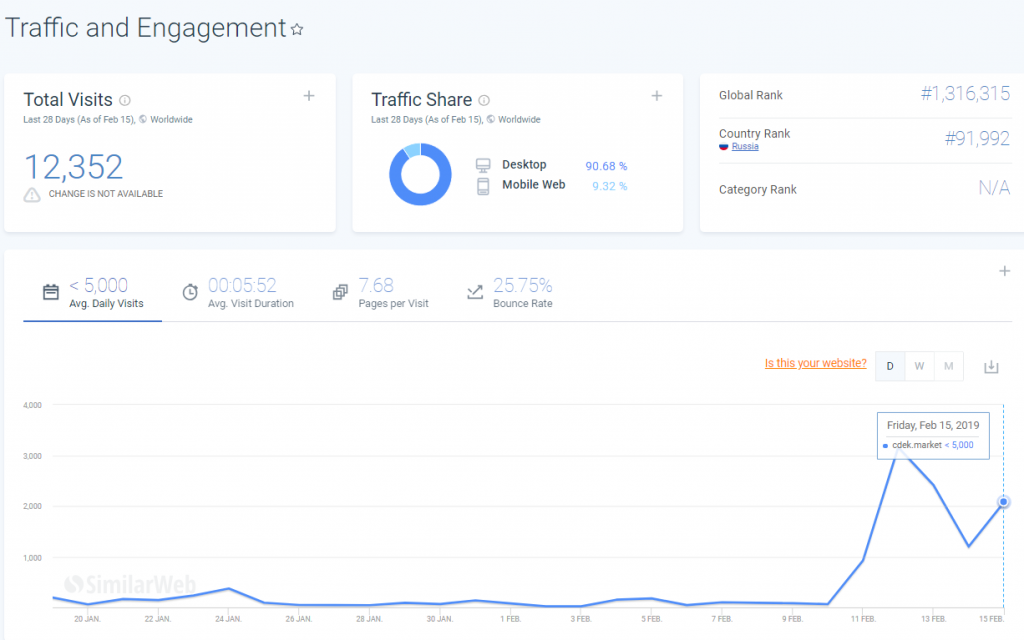Expand the Traffic Share card with plus
1024x640 pixels.
click(x=657, y=96)
